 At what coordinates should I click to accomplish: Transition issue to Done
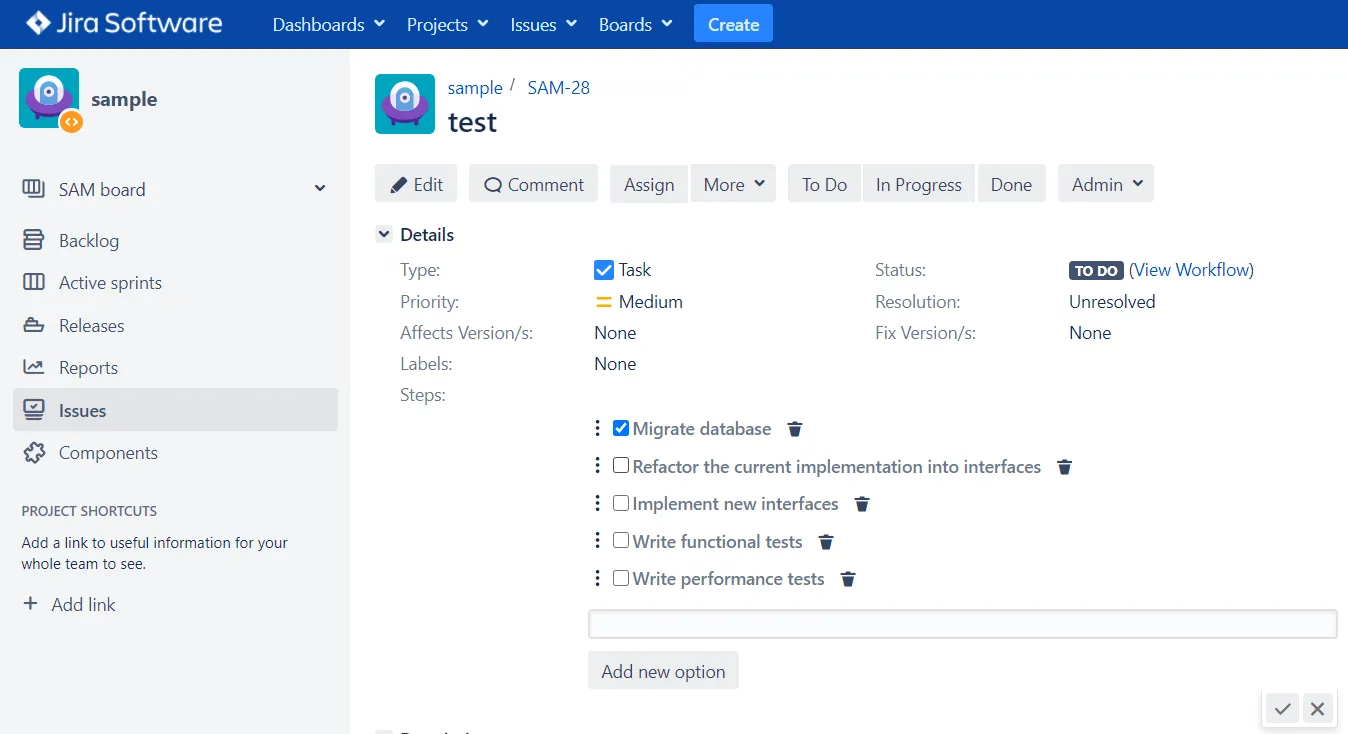(1011, 184)
